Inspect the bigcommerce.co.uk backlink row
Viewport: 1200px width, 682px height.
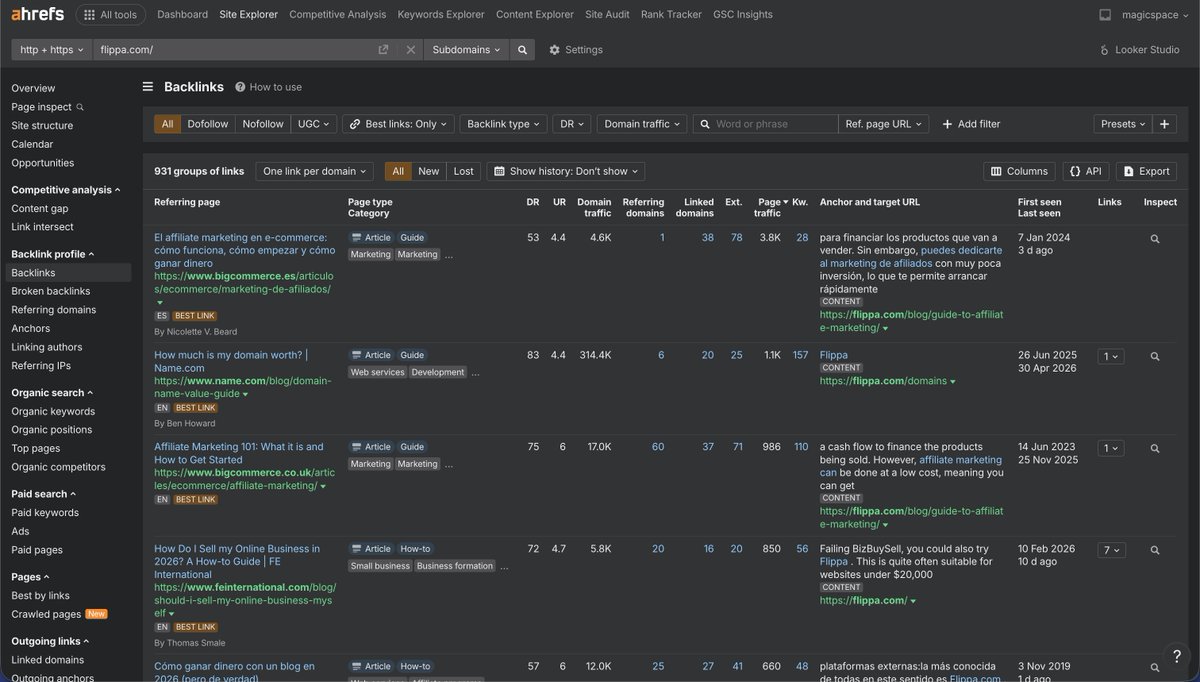(x=1155, y=448)
